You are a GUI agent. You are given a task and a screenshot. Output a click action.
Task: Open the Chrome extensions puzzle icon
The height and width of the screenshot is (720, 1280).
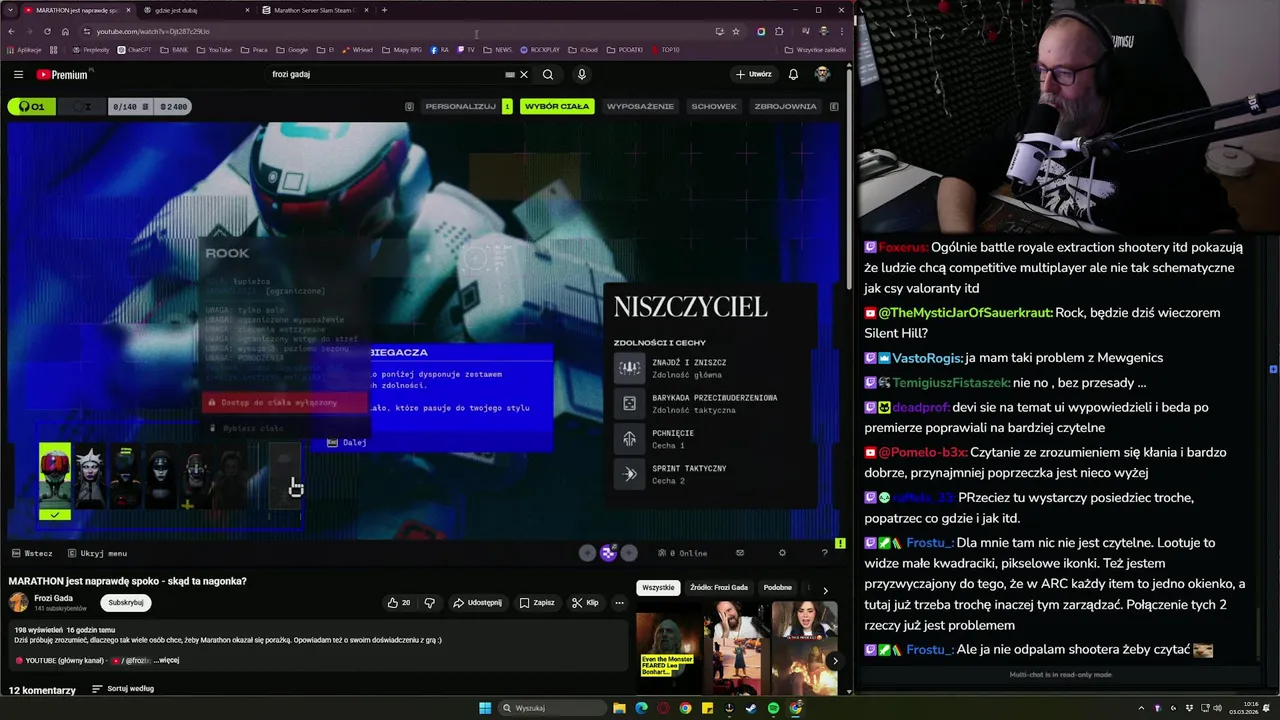[779, 31]
